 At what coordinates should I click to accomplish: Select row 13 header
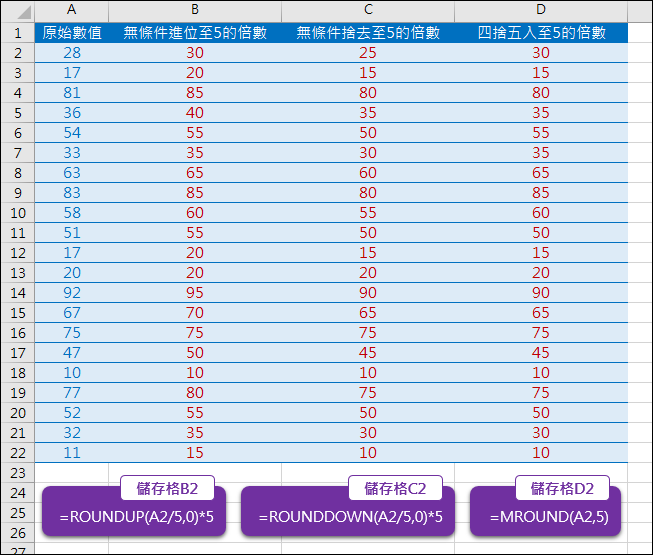coord(17,273)
